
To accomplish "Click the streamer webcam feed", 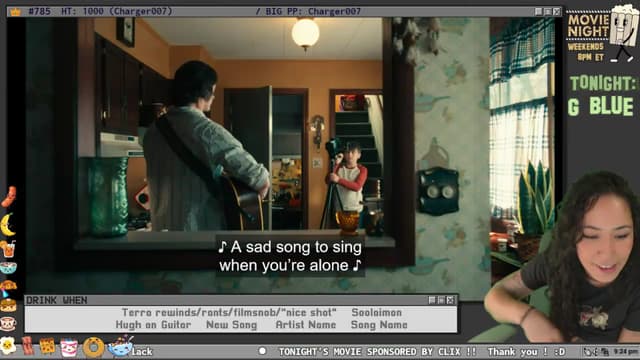I will point(563,257).
